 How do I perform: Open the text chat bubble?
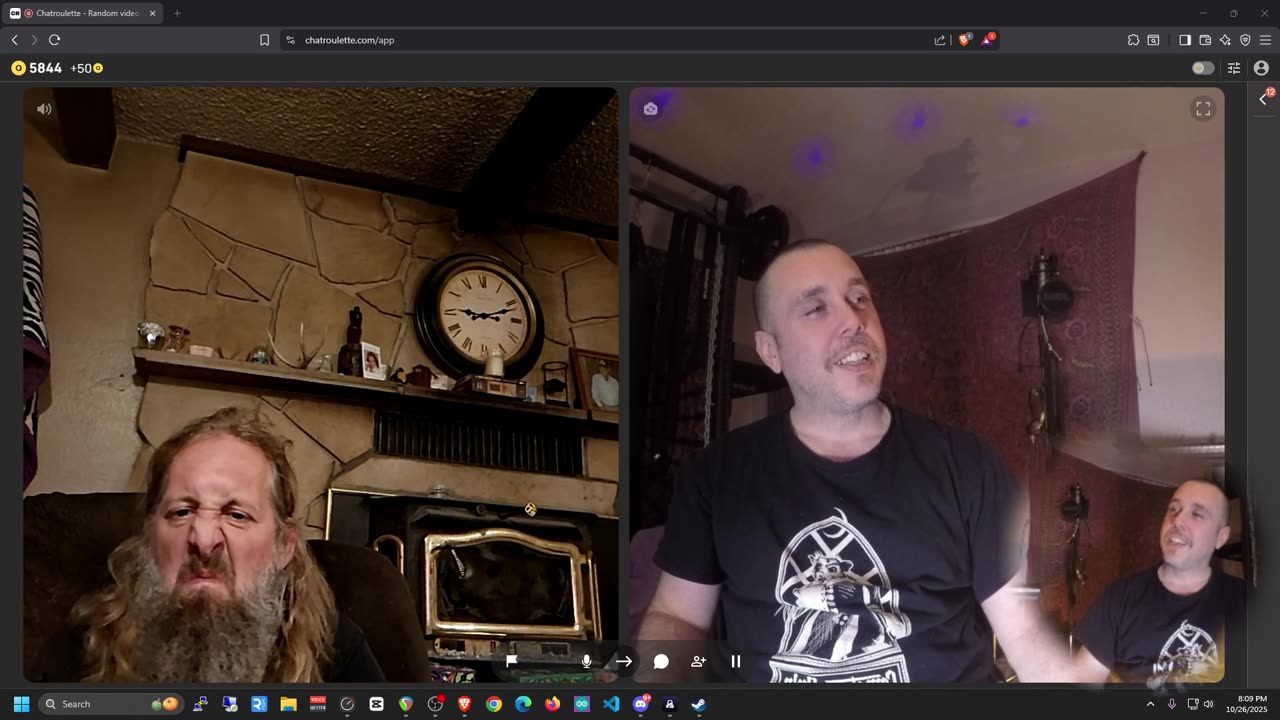[x=661, y=661]
